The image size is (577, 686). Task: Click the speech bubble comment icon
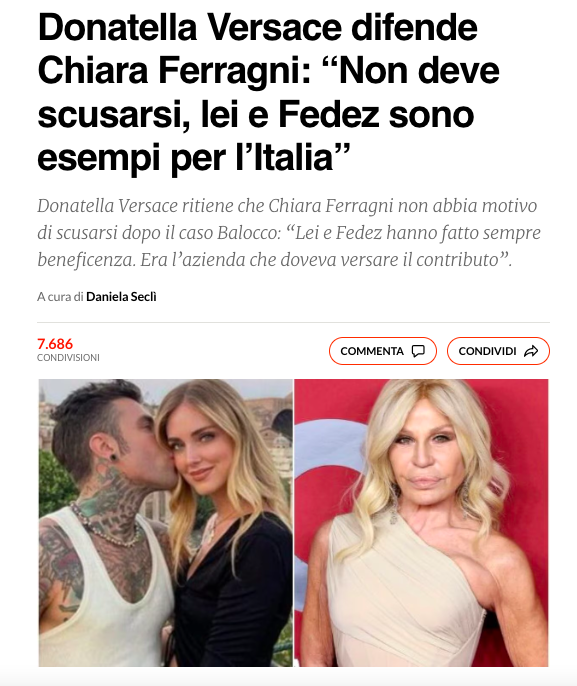418,351
